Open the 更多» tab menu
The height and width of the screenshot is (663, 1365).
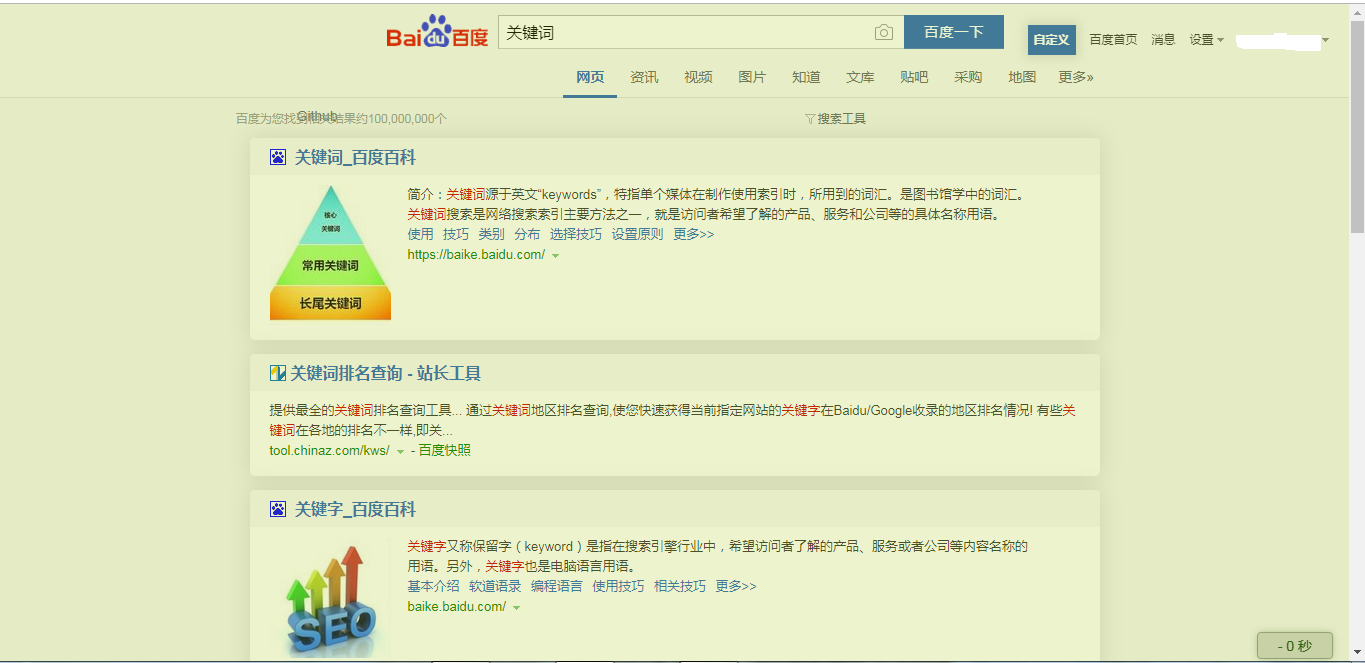point(1076,77)
